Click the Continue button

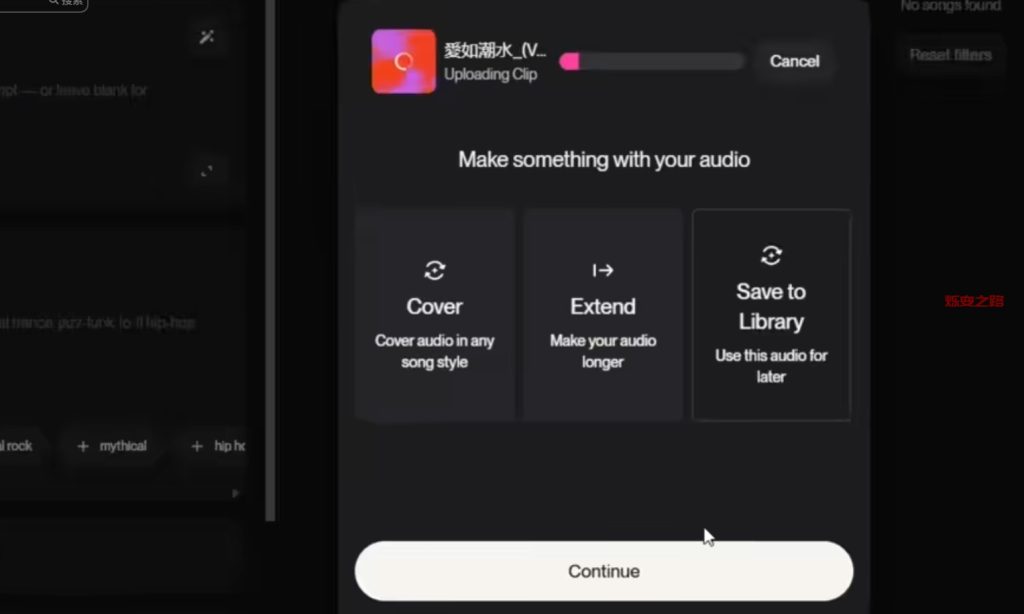(603, 571)
